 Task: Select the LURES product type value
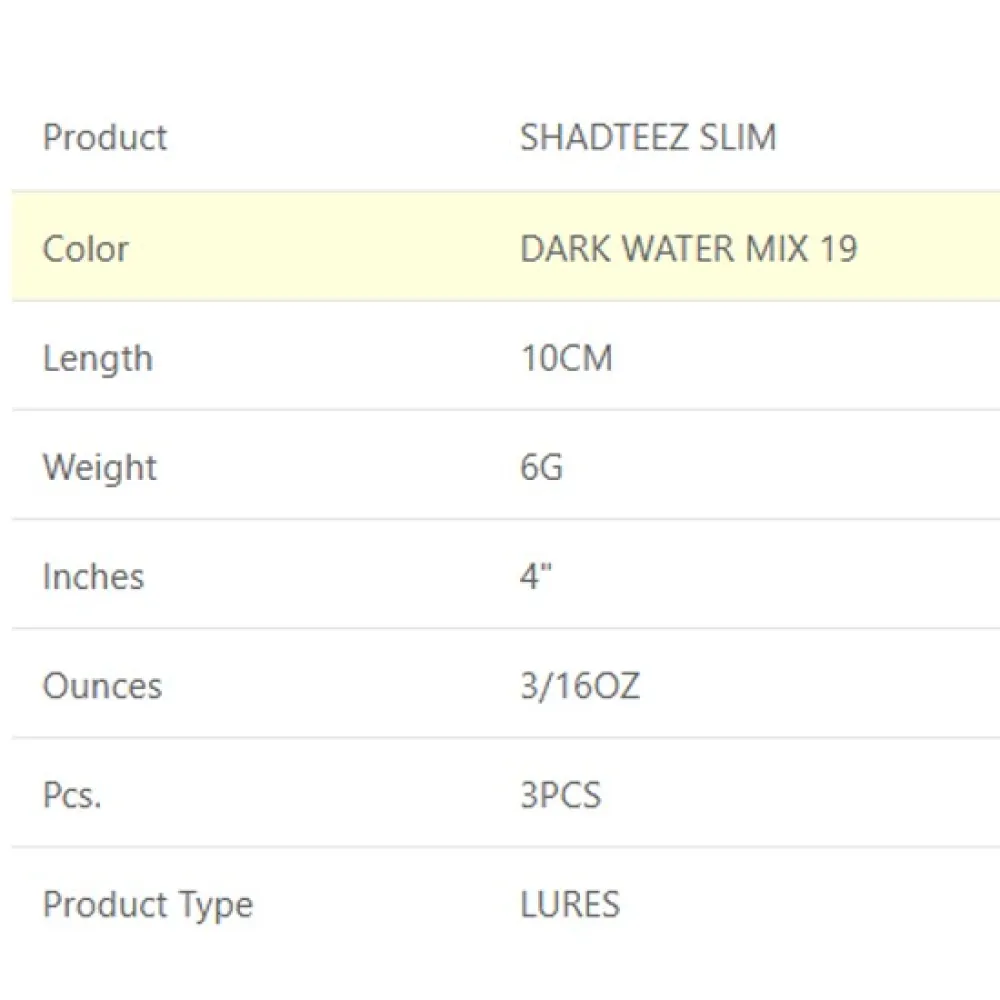tap(570, 905)
